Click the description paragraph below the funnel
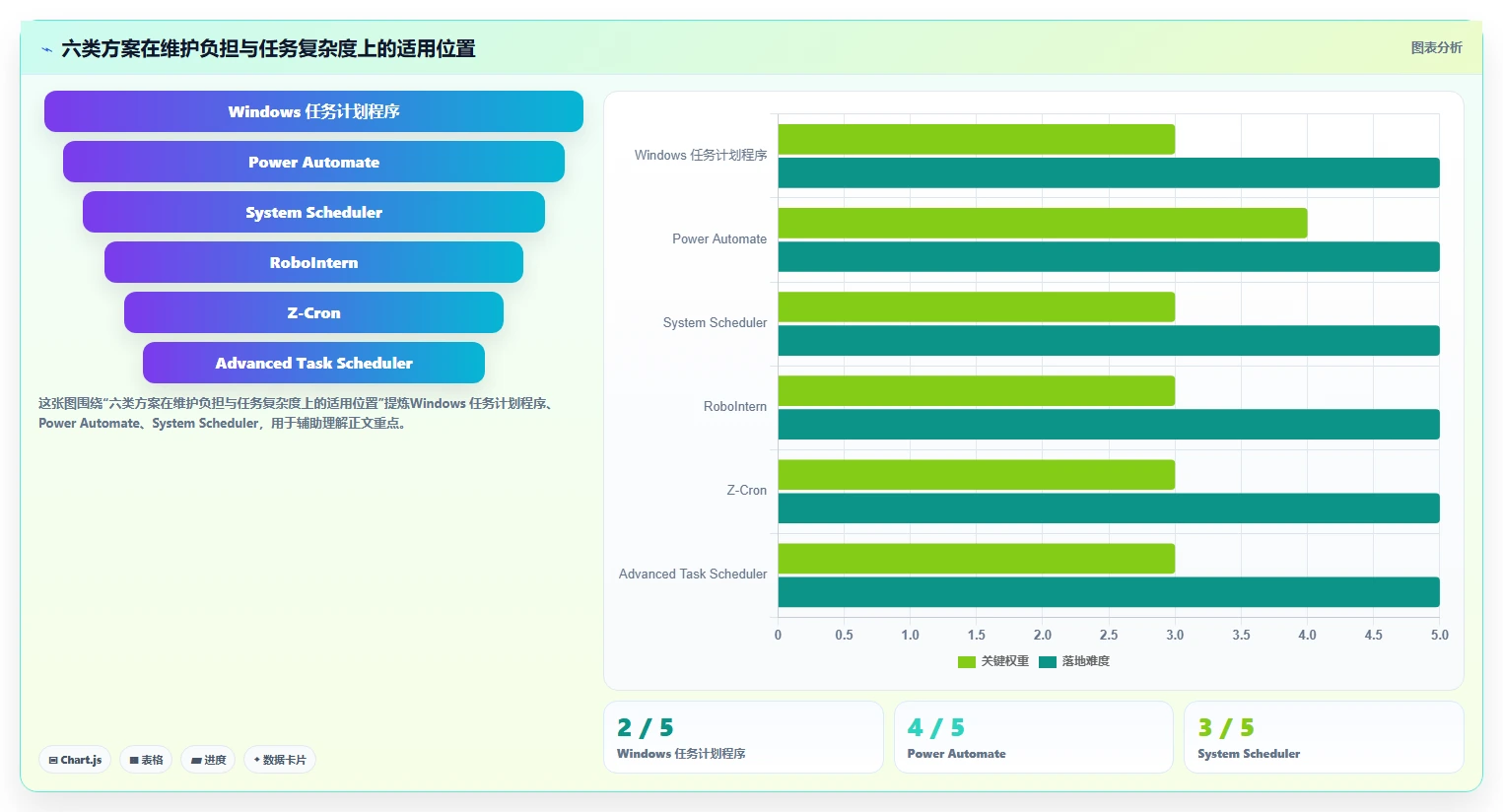The width and height of the screenshot is (1503, 812). coord(299,413)
